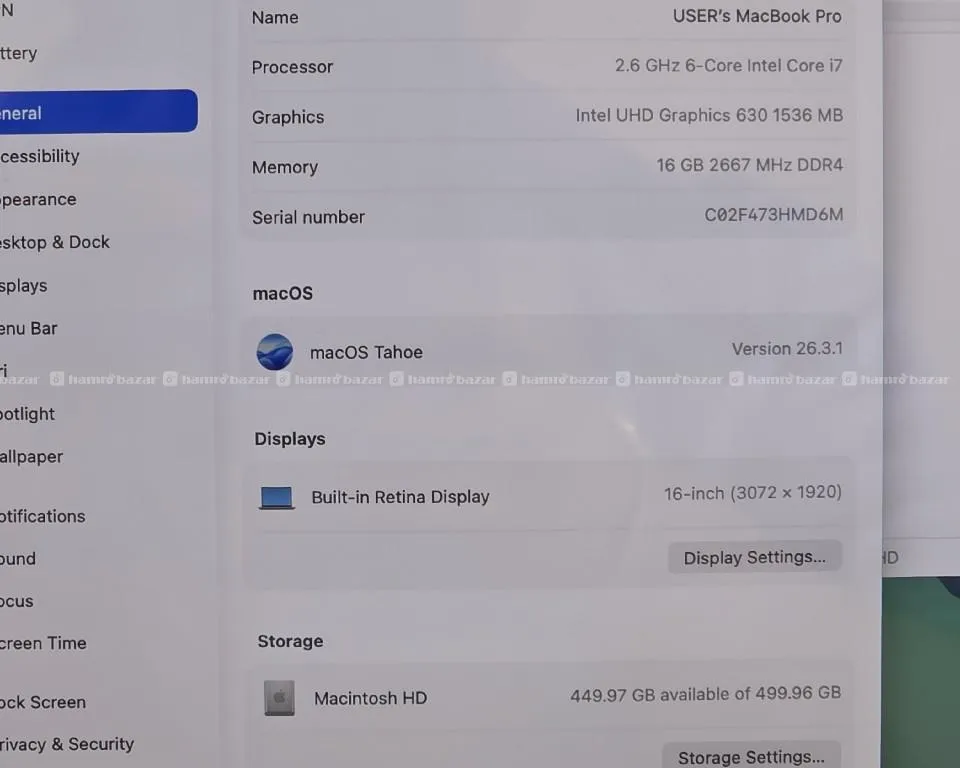960x768 pixels.
Task: Go to Desktop & Dock settings
Action: tap(54, 243)
